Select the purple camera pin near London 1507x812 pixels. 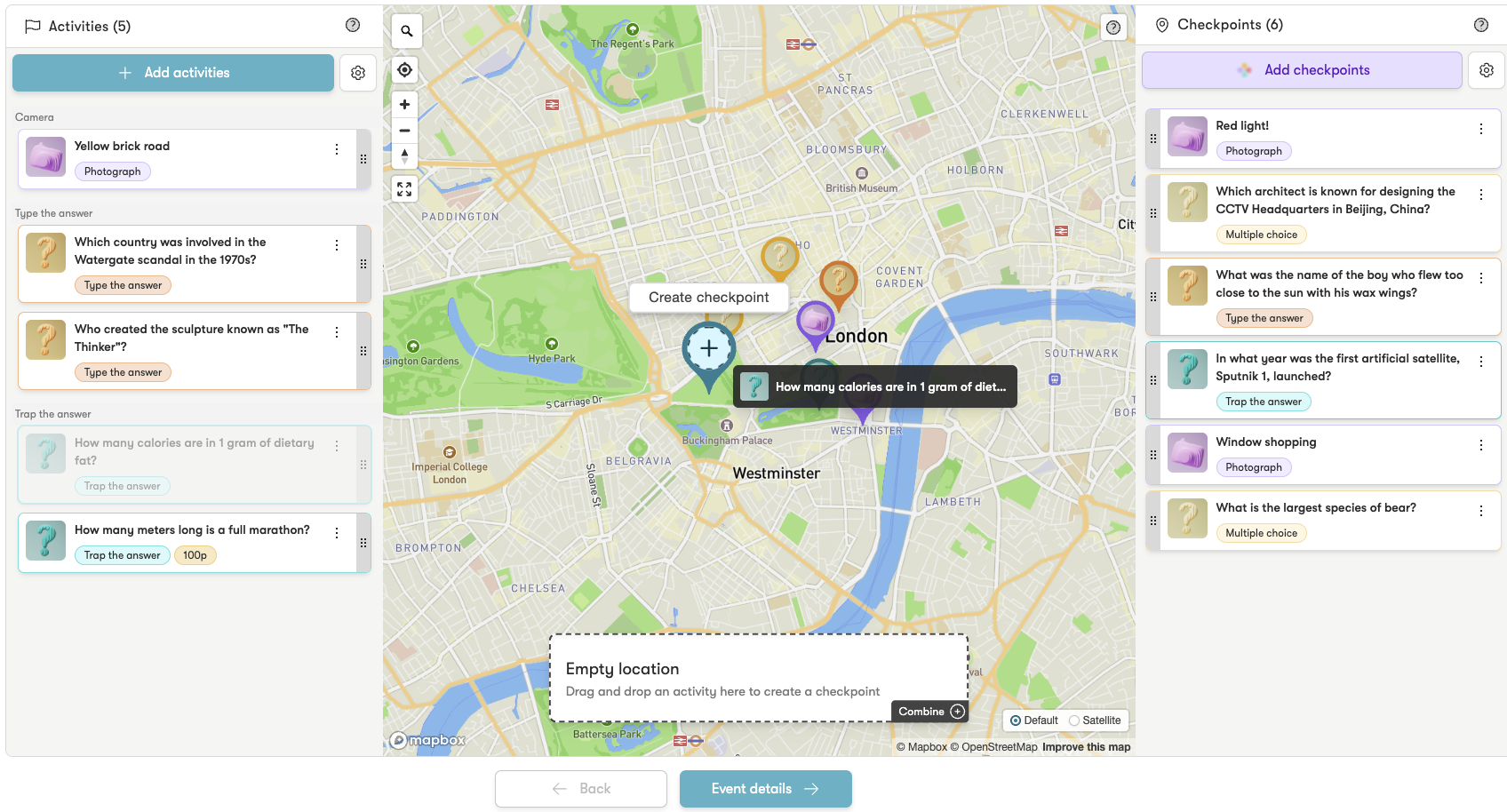[x=816, y=322]
